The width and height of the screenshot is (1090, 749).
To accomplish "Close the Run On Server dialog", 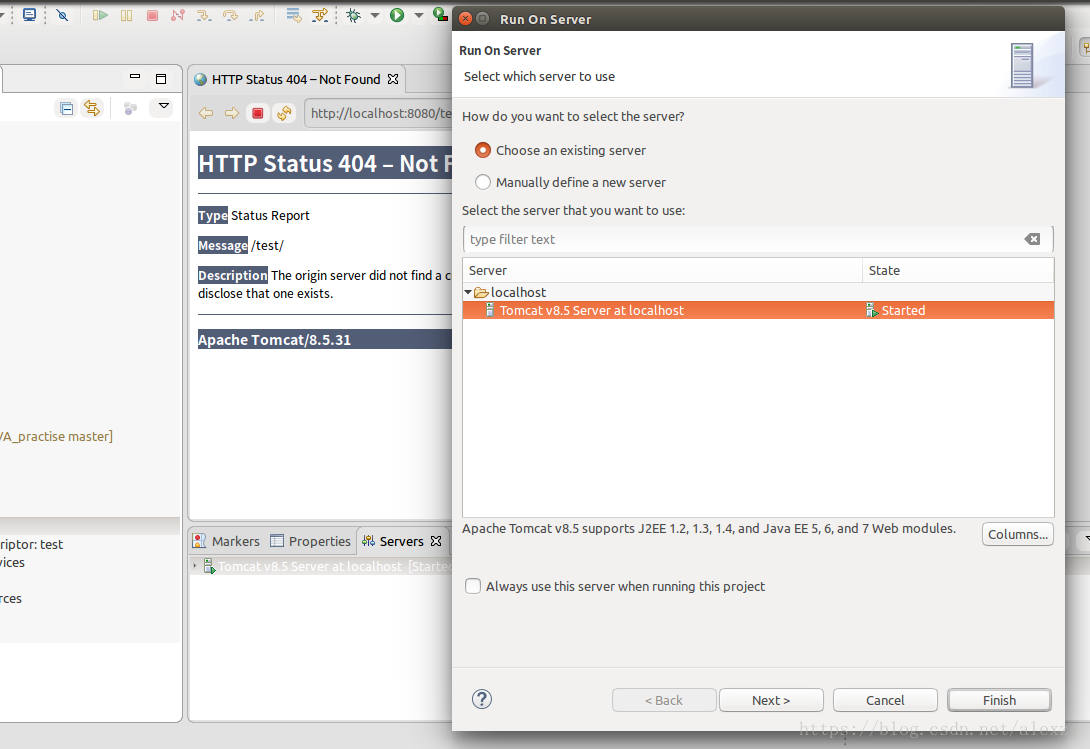I will click(466, 19).
